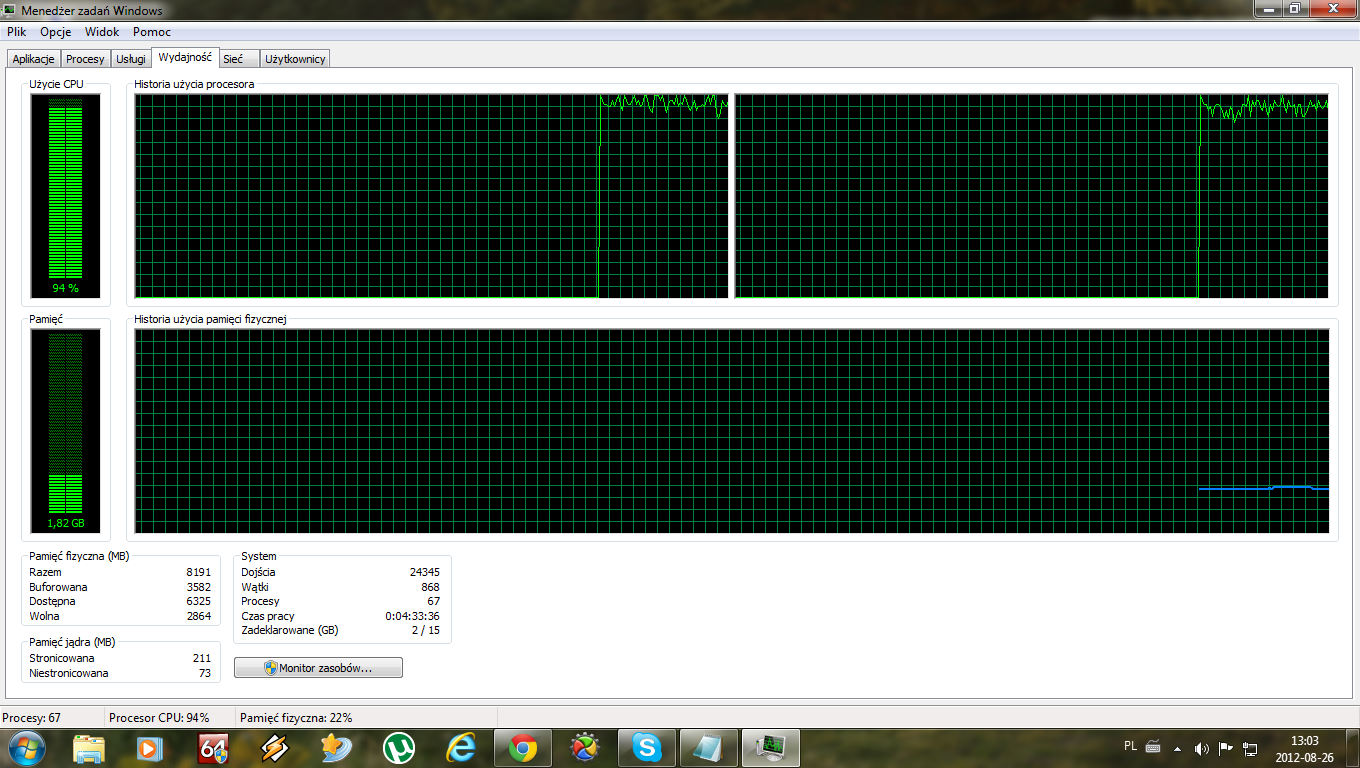
Task: Switch to the Użytkownicy tab
Action: (295, 59)
